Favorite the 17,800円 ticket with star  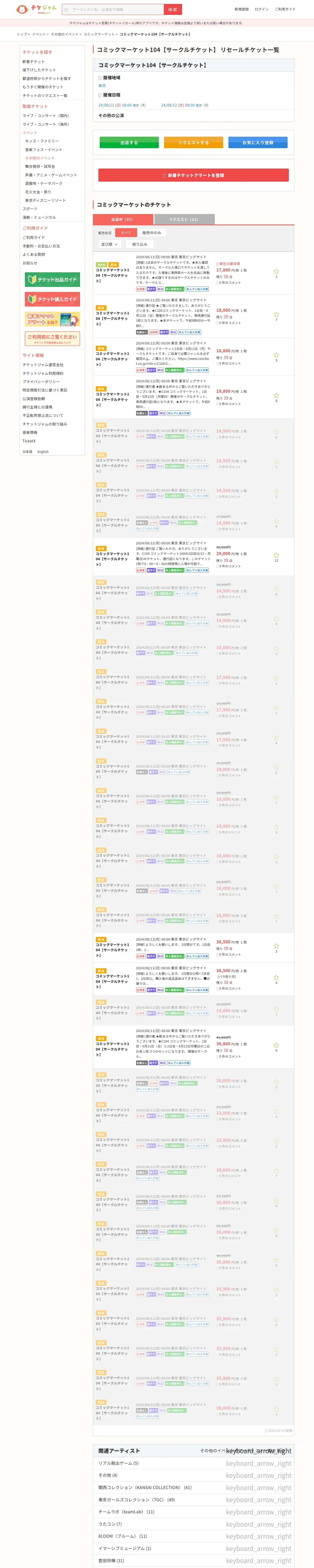276,272
